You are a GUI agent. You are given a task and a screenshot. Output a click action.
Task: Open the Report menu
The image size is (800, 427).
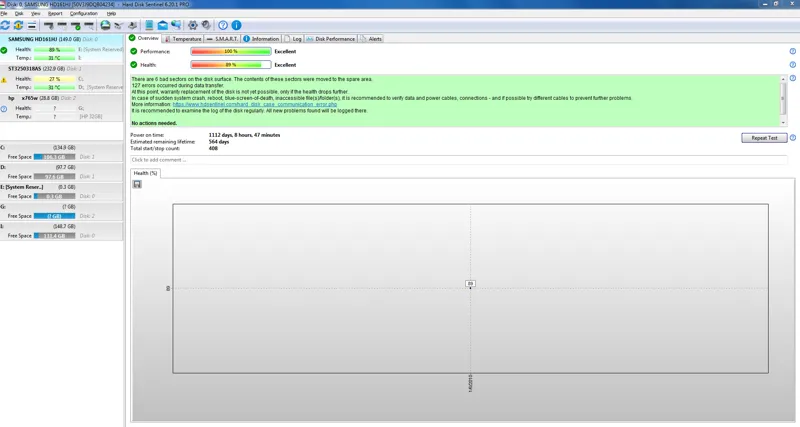click(55, 14)
